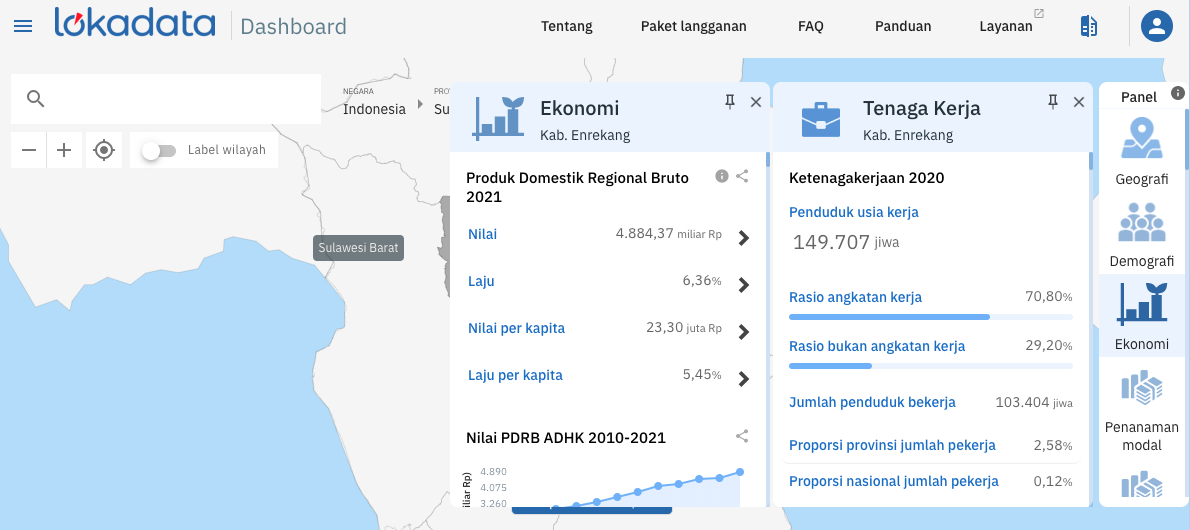Open the user account profile icon
The width and height of the screenshot is (1190, 530).
tap(1157, 27)
